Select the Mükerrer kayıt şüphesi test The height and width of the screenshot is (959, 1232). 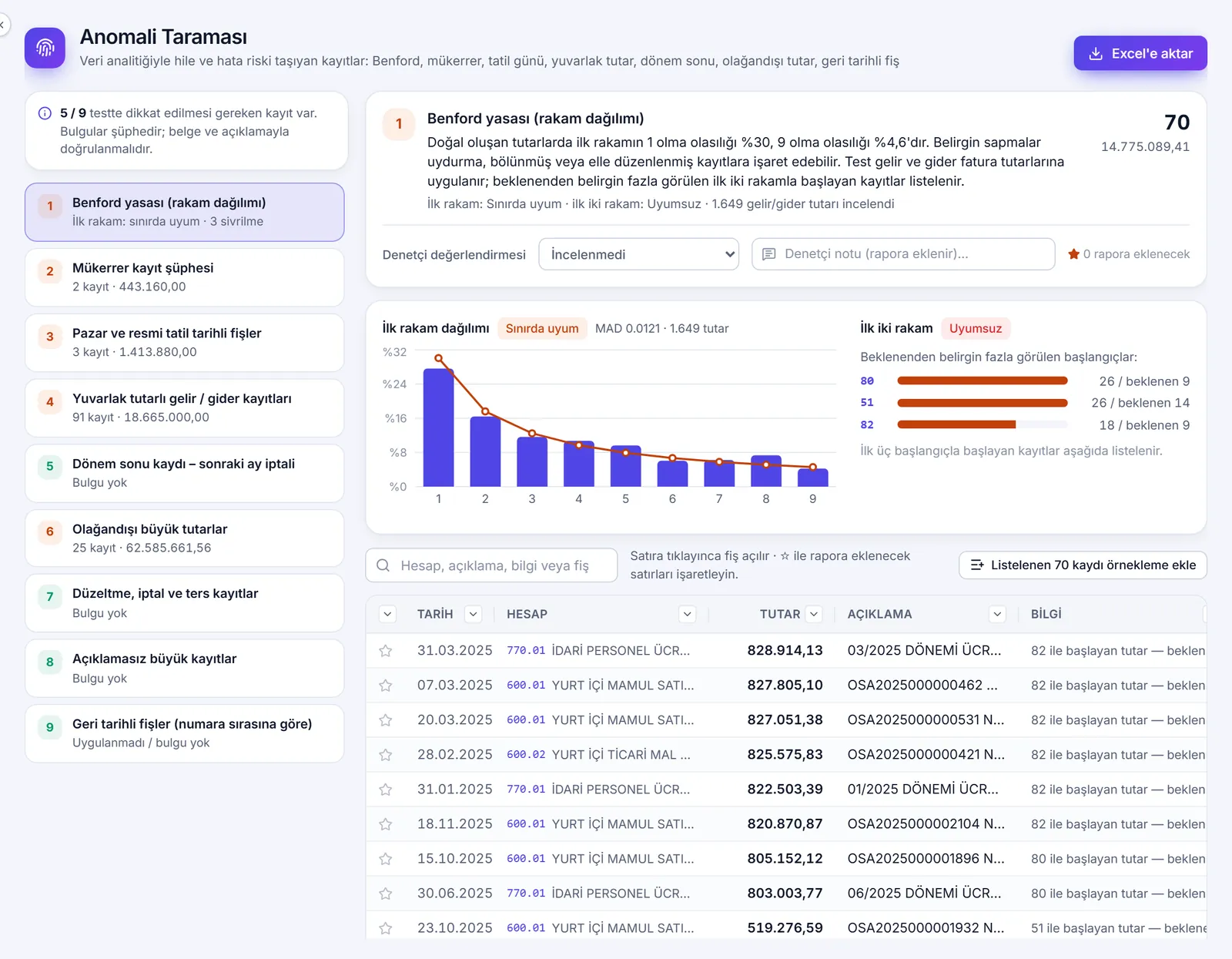(x=185, y=277)
